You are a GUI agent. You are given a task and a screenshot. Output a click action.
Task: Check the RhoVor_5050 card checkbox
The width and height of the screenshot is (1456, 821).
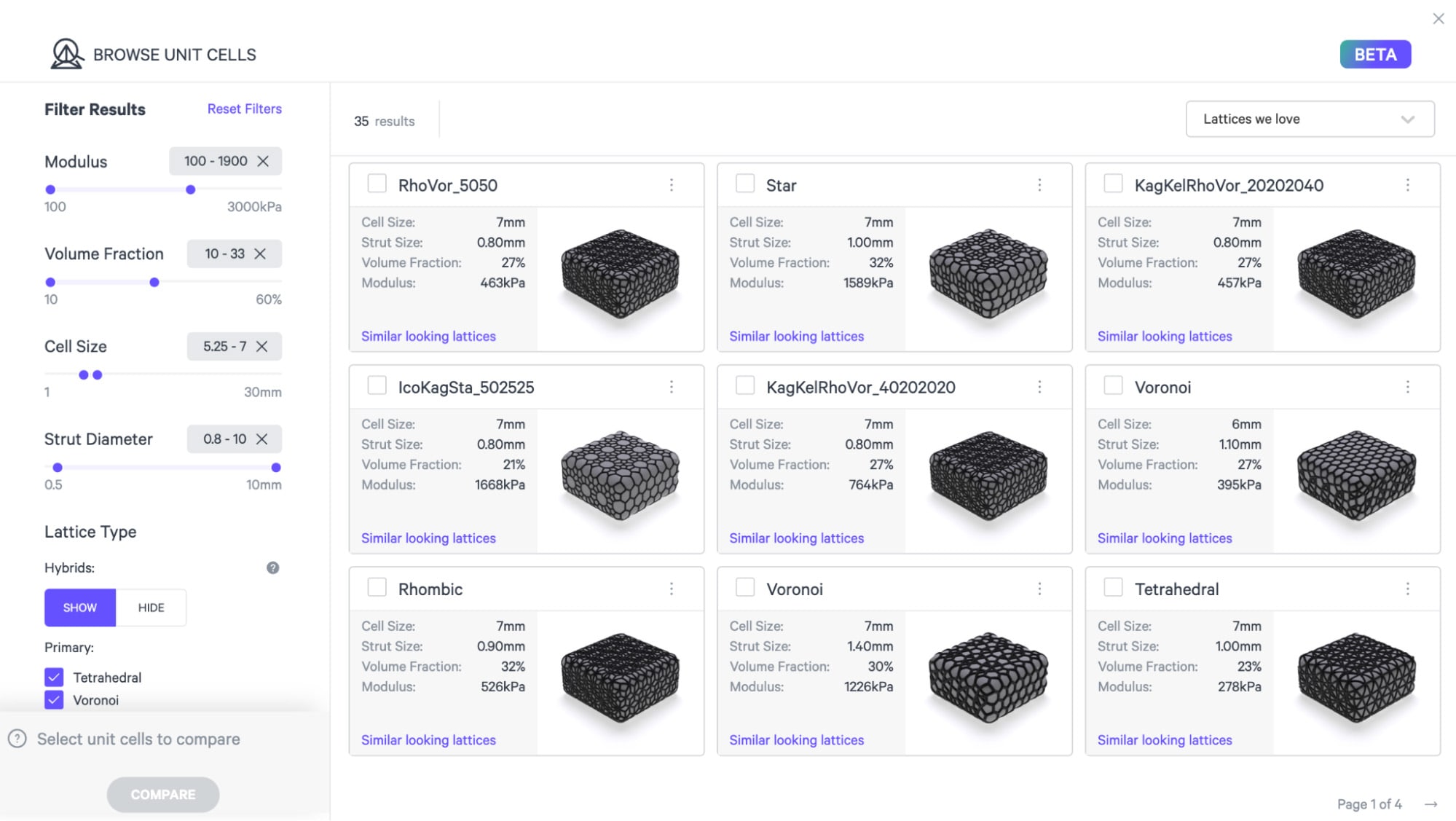click(377, 184)
